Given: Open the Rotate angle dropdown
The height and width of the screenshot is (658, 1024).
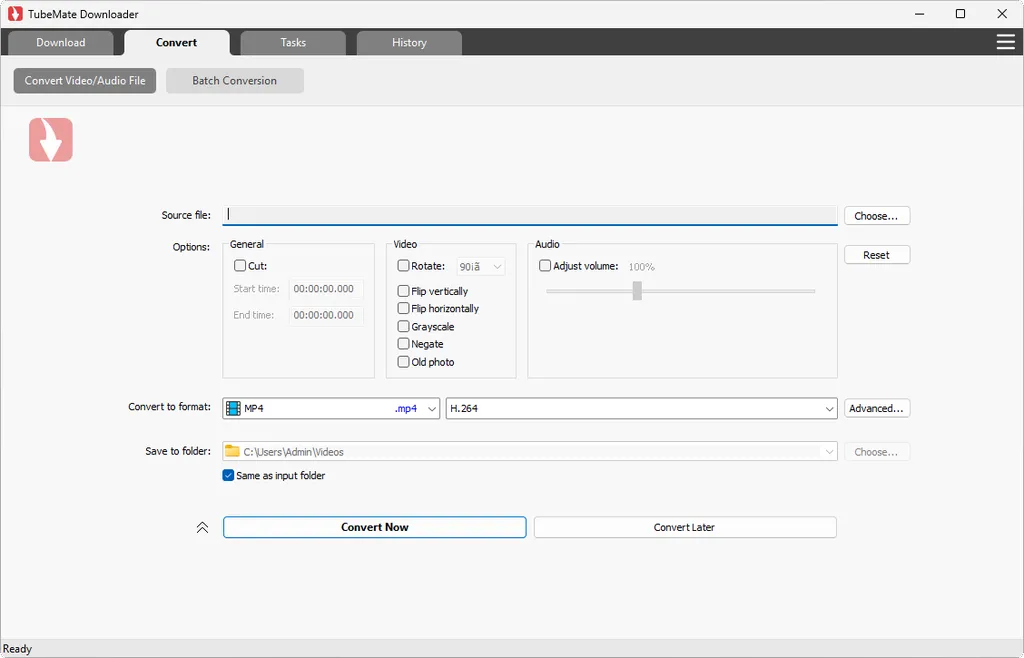Looking at the screenshot, I should [481, 266].
